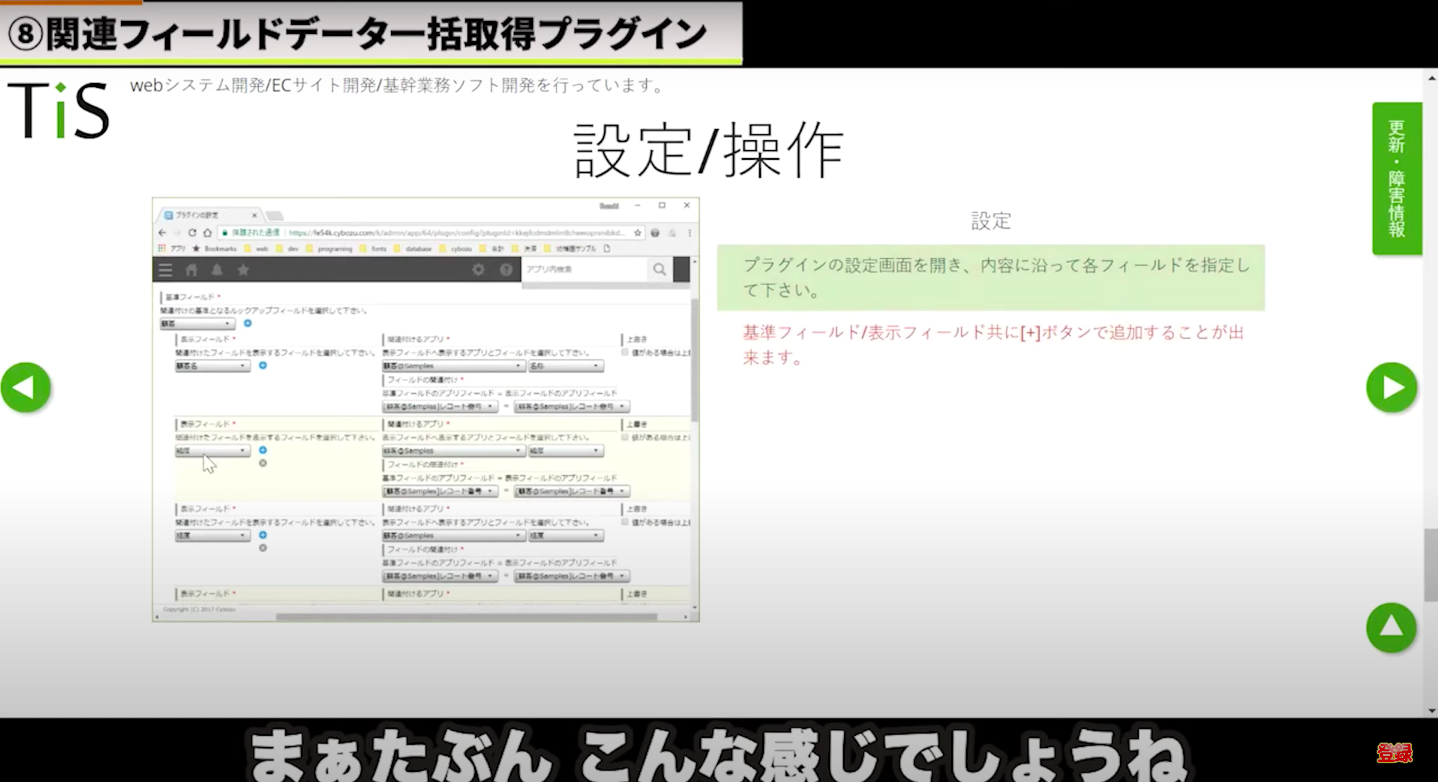Advance to next slide with right green arrow
This screenshot has width=1438, height=782.
1391,388
